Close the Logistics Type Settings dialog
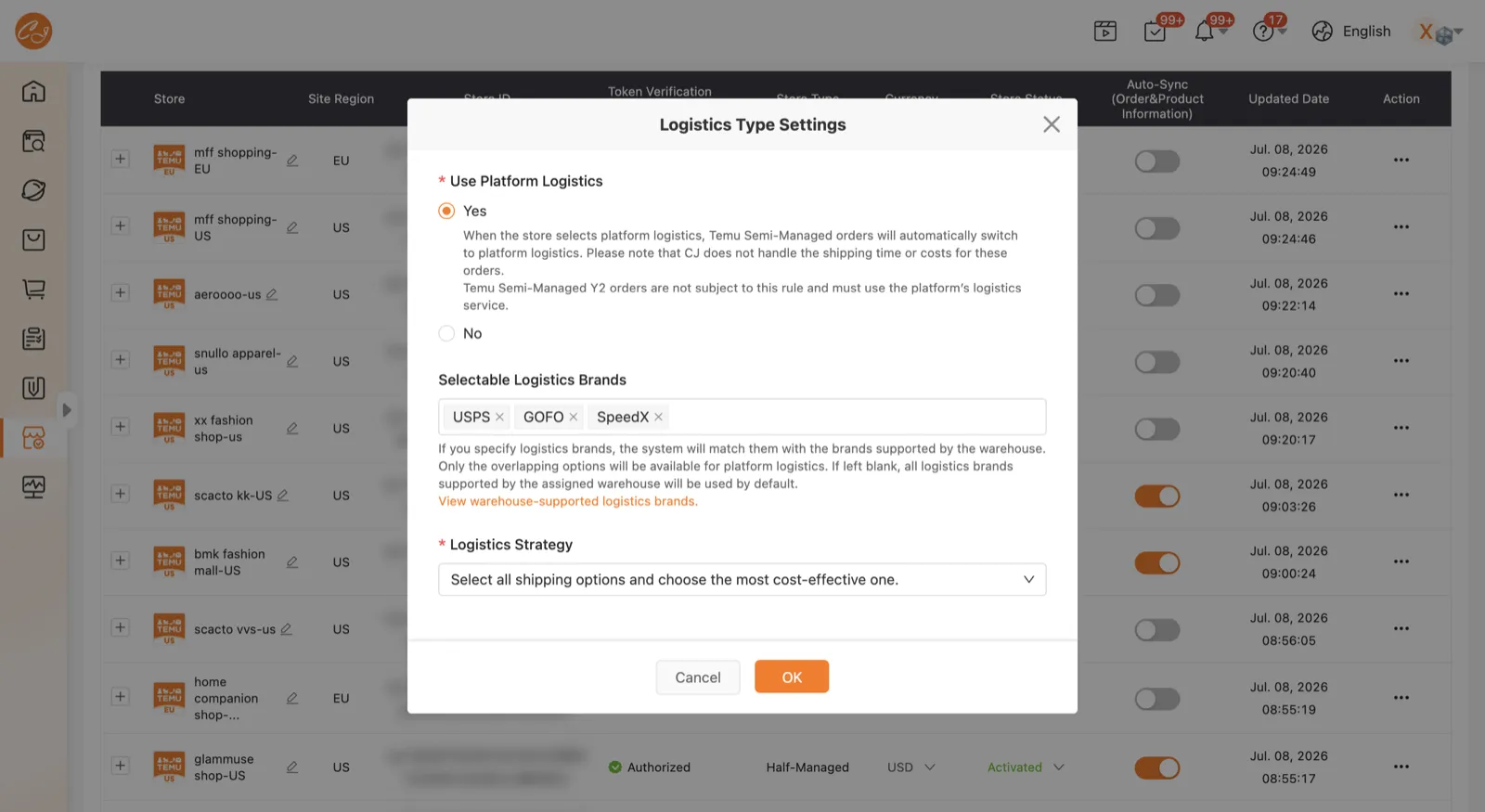This screenshot has height=812, width=1485. pos(1051,124)
